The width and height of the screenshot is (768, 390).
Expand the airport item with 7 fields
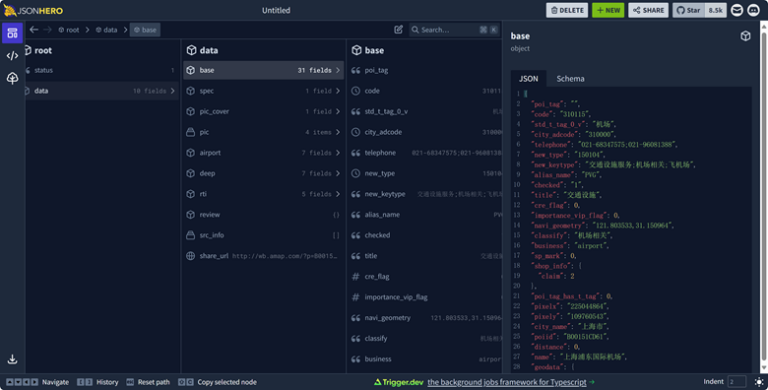point(263,153)
